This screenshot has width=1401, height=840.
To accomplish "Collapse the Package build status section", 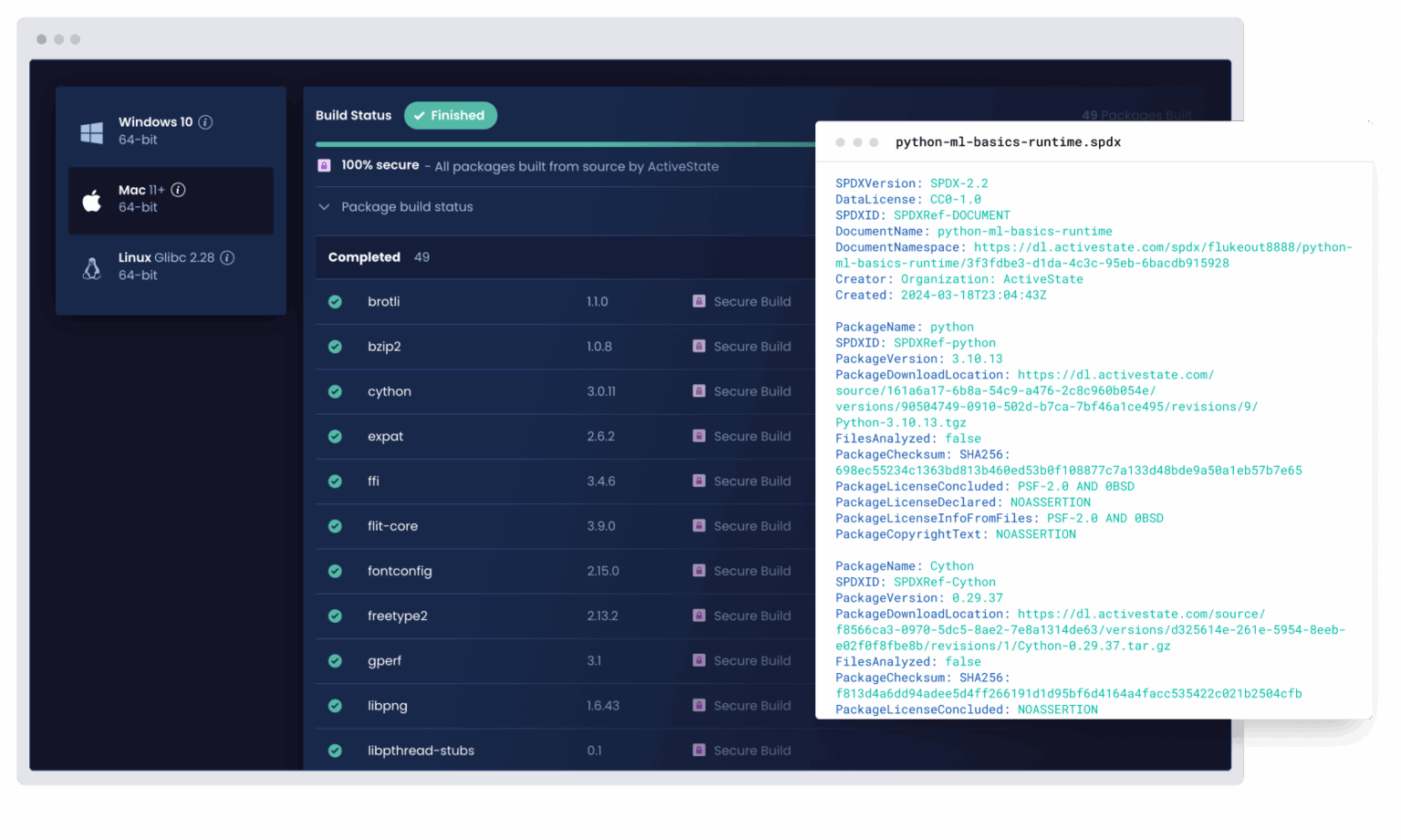I will coord(325,207).
